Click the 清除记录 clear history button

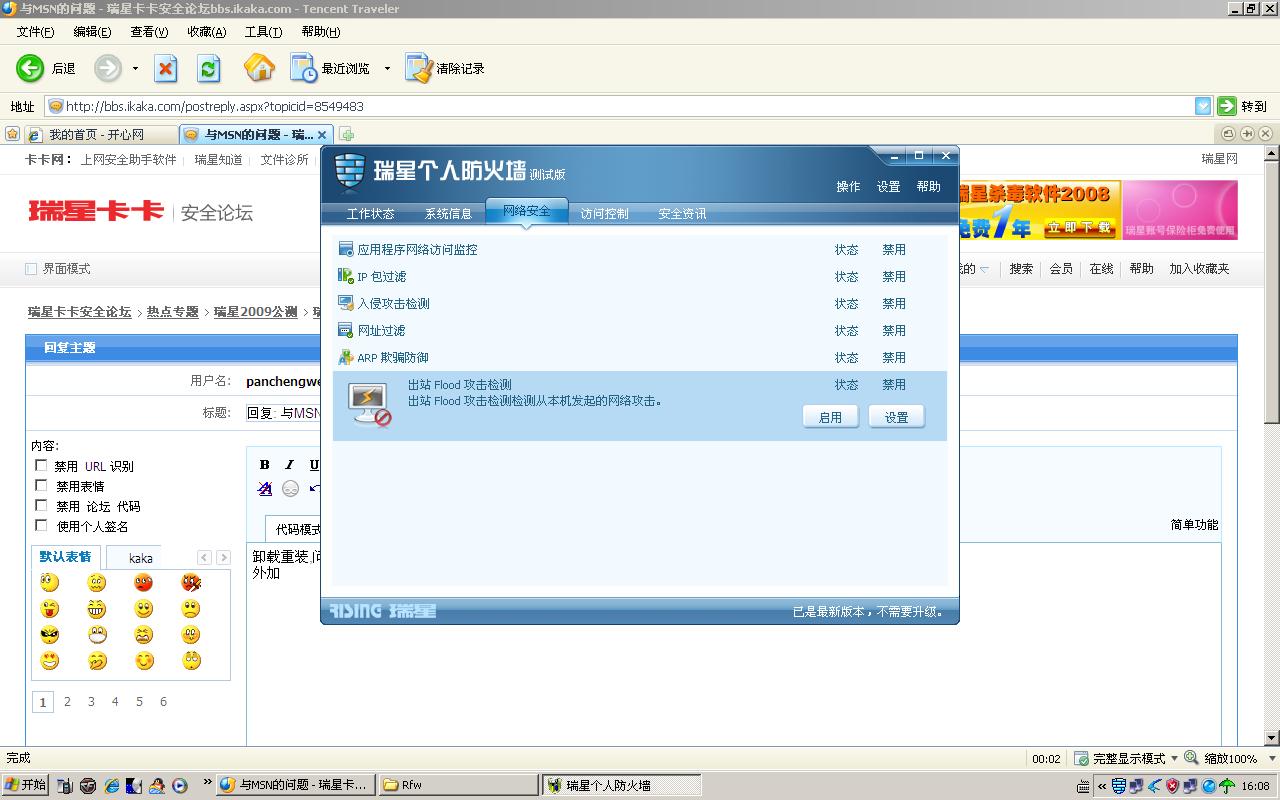445,68
